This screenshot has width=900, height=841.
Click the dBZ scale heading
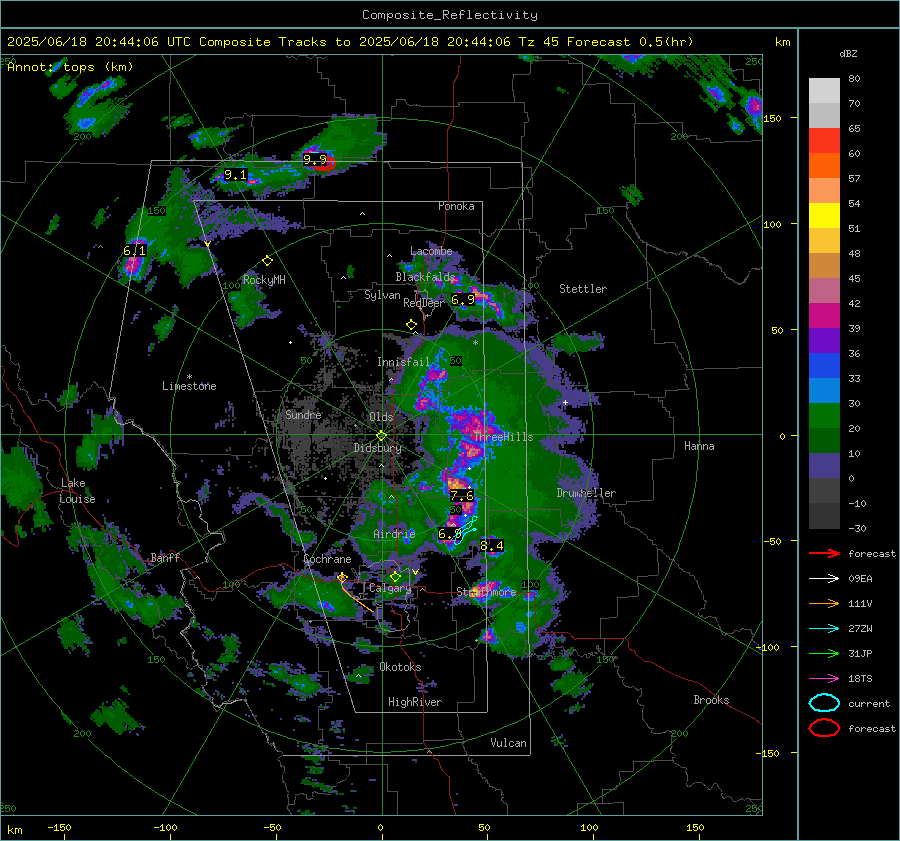pos(848,54)
